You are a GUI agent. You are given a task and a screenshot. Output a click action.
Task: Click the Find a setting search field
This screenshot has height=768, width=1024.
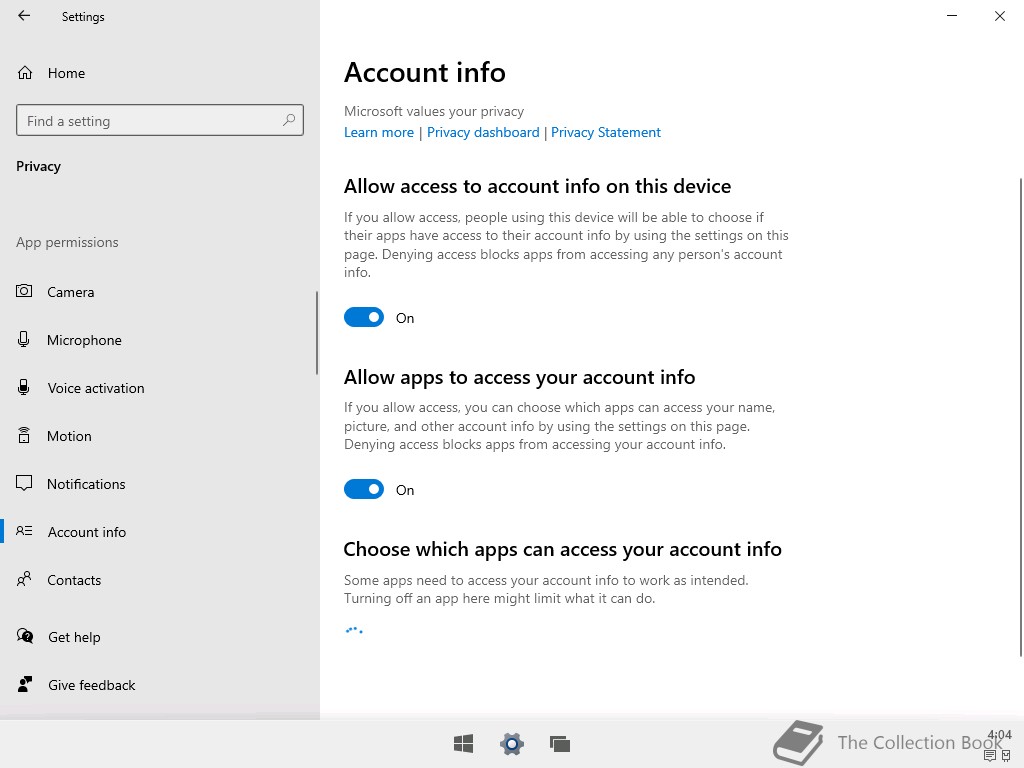(160, 120)
